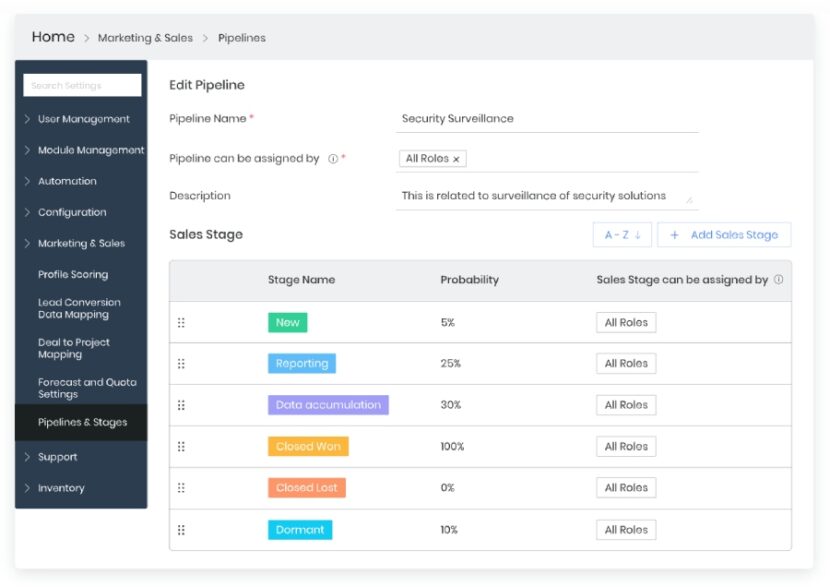
Task: Click inside the Search Settings field
Action: [80, 85]
